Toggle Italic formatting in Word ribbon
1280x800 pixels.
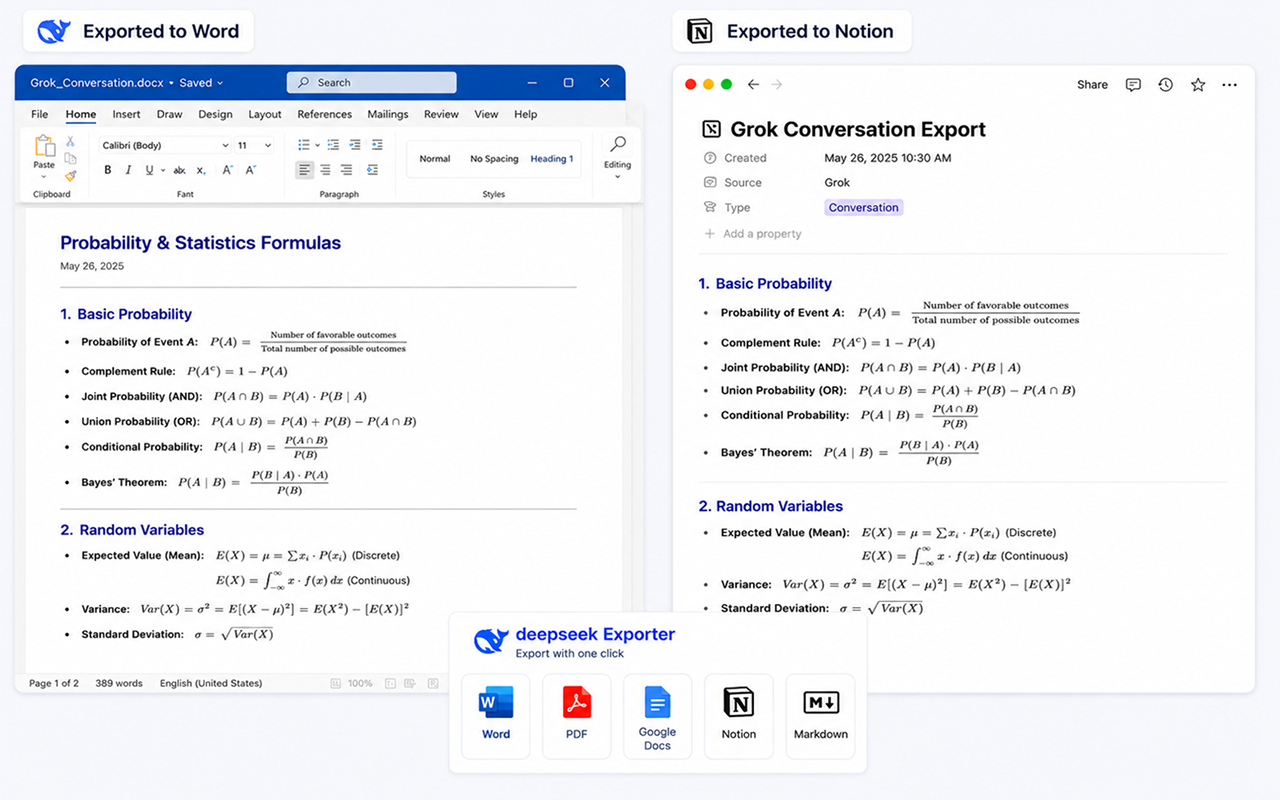pos(128,170)
